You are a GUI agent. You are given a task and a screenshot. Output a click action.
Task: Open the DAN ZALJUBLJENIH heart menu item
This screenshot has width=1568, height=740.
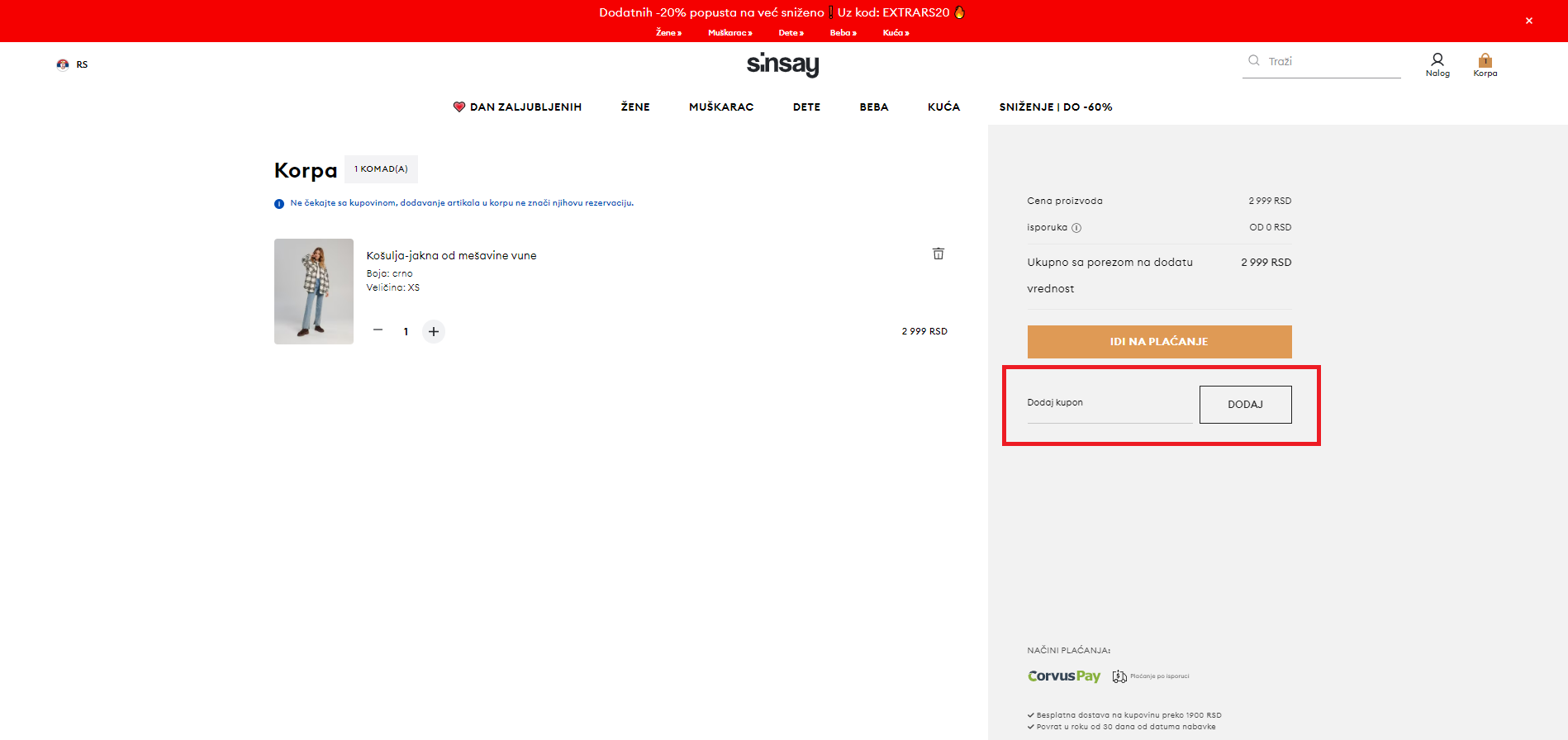[517, 107]
